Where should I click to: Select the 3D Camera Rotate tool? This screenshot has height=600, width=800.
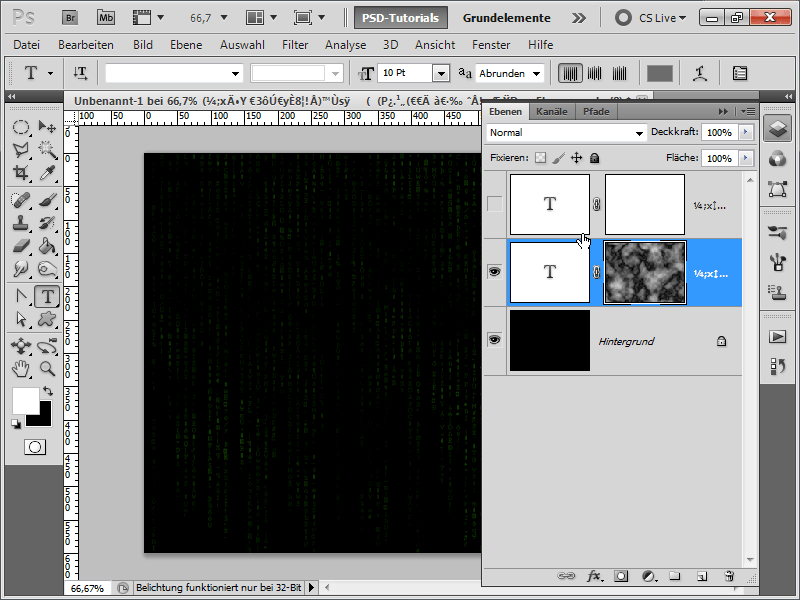[x=47, y=346]
